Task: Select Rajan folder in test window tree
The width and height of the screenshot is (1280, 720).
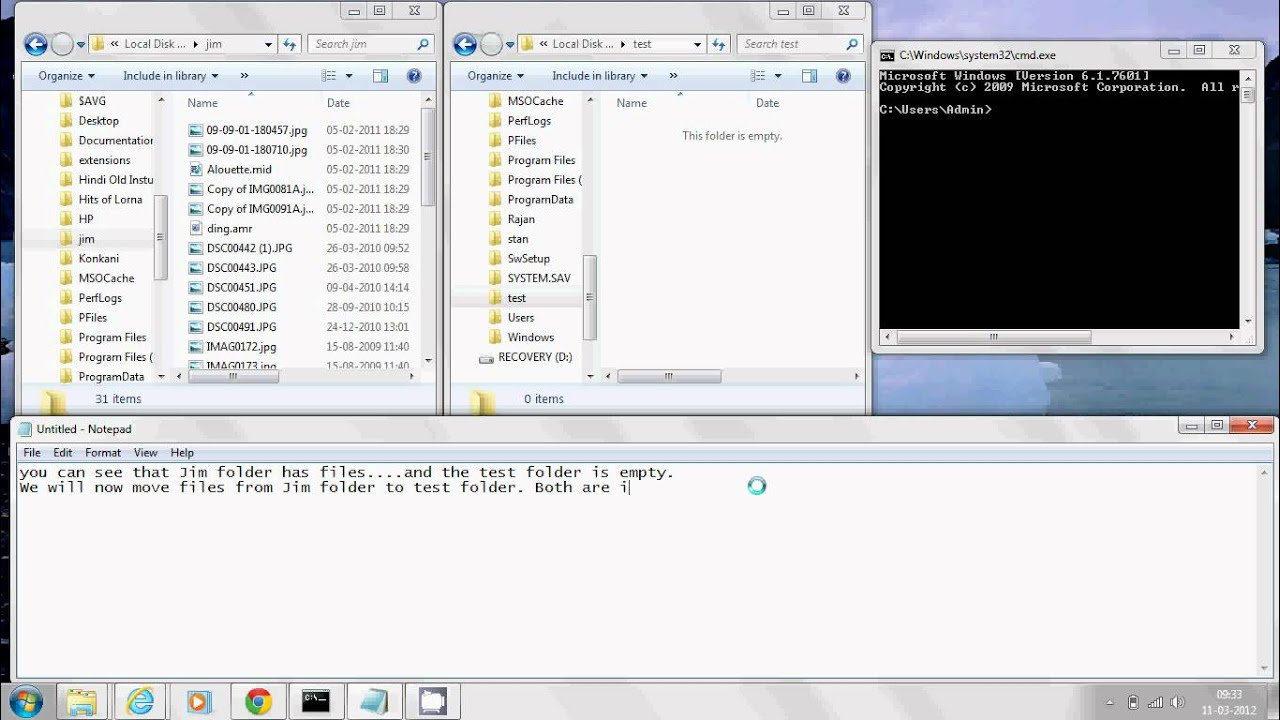Action: (521, 219)
